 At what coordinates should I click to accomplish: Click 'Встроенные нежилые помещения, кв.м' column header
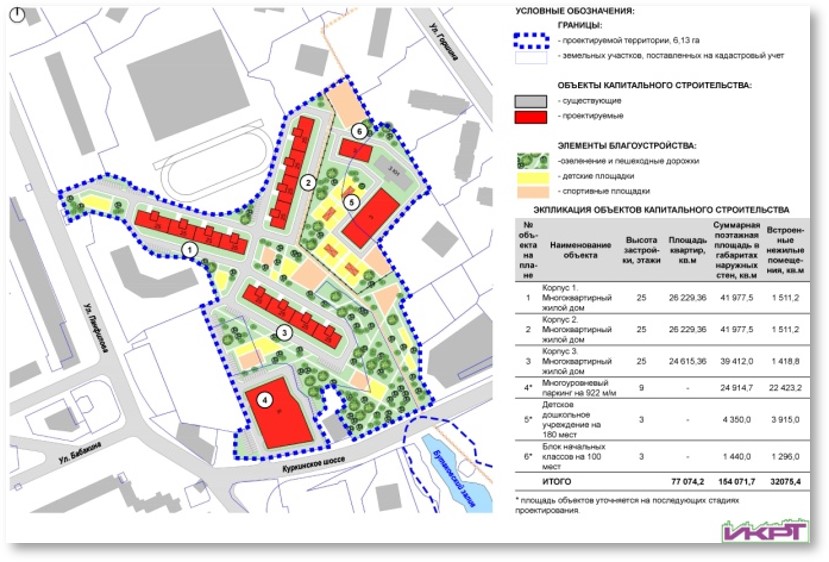point(785,250)
